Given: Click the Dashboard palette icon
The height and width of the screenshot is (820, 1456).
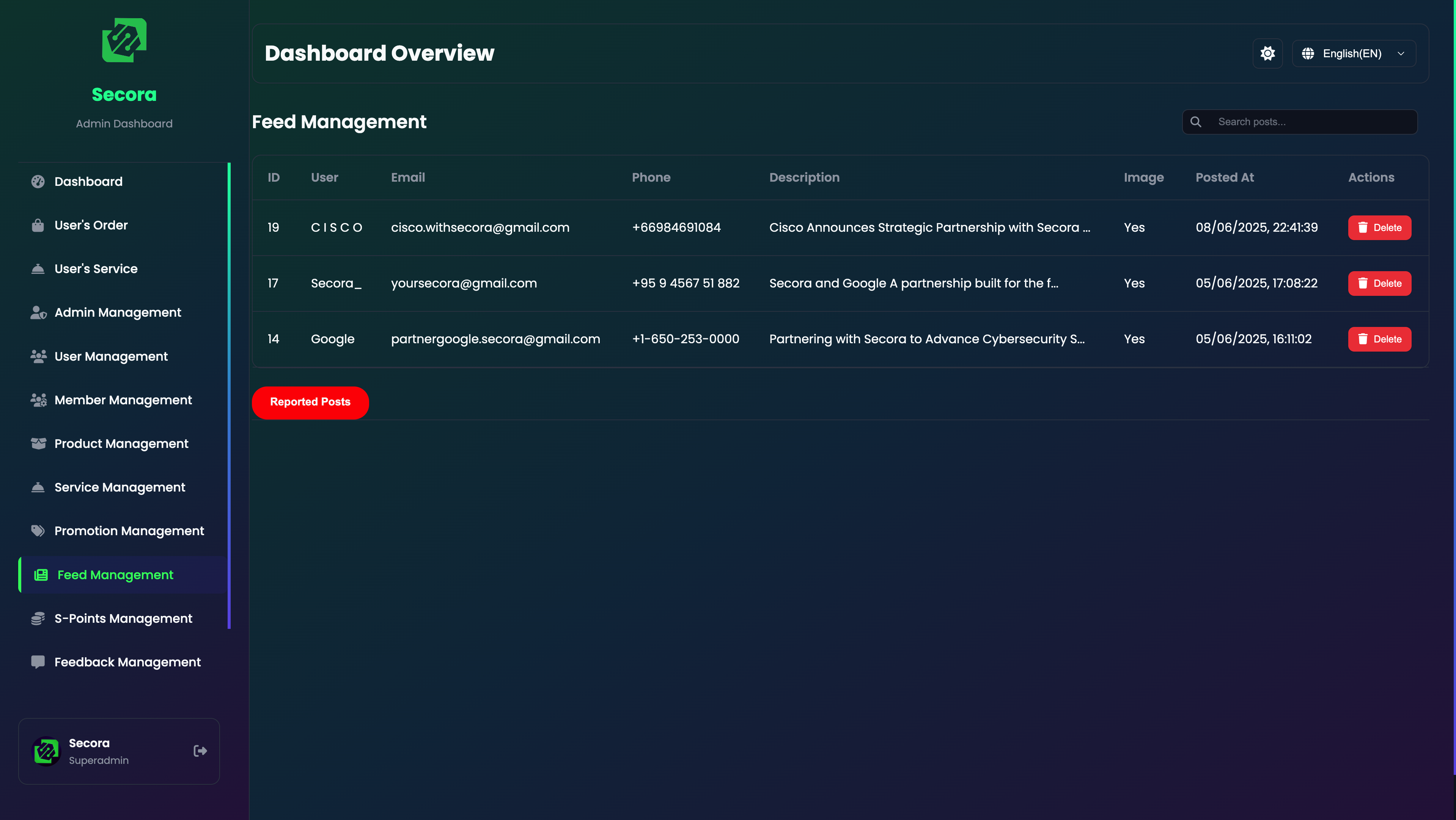Looking at the screenshot, I should coord(38,181).
